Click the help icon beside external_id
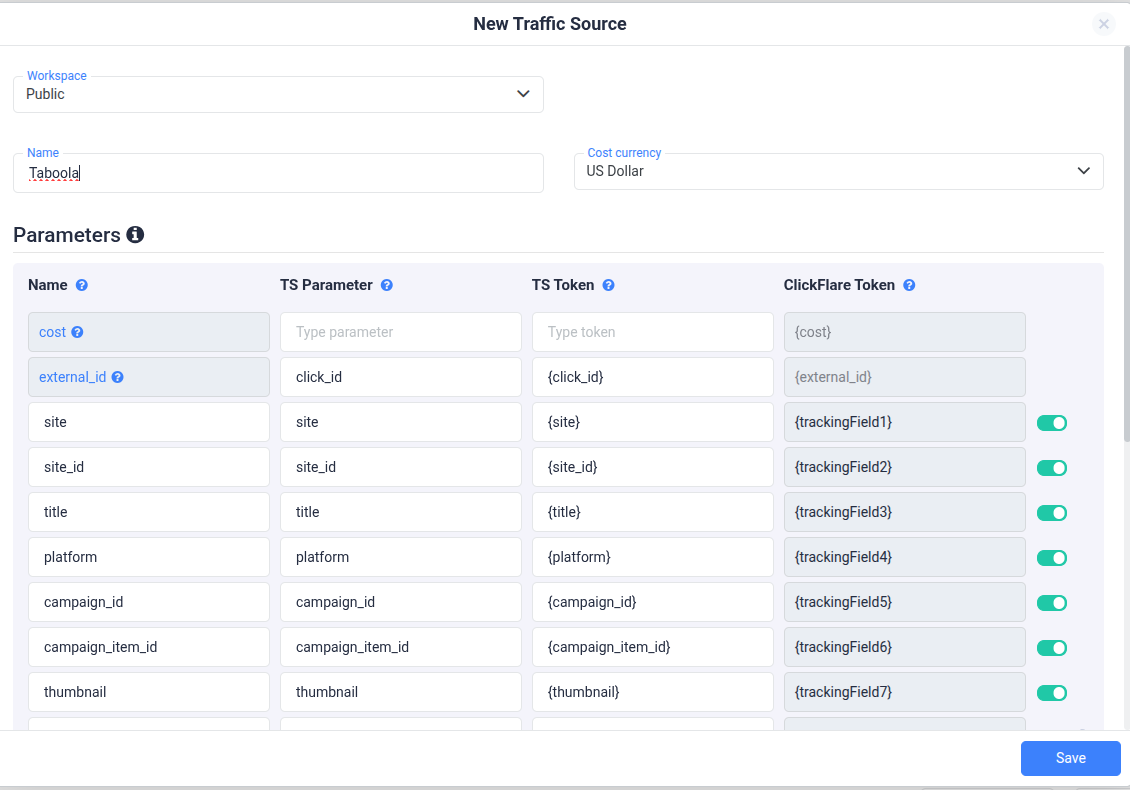 click(117, 377)
